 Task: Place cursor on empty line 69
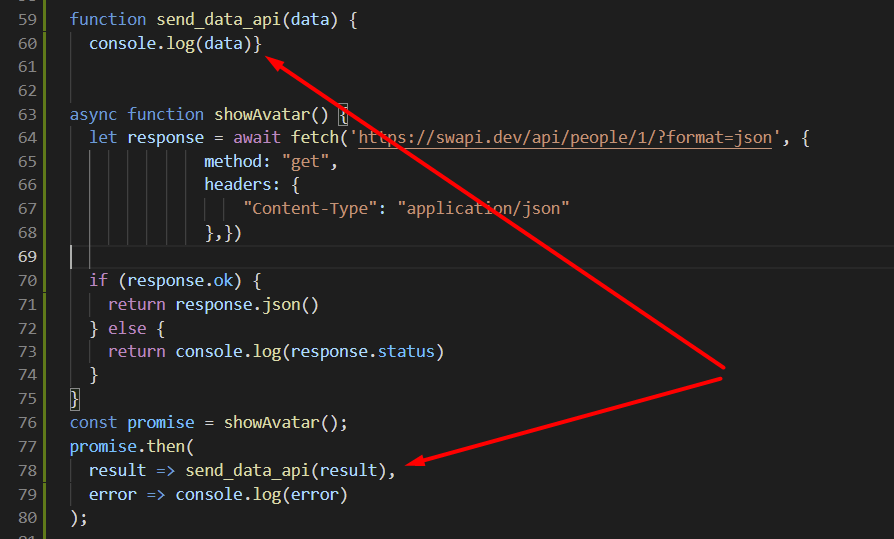tap(482, 257)
